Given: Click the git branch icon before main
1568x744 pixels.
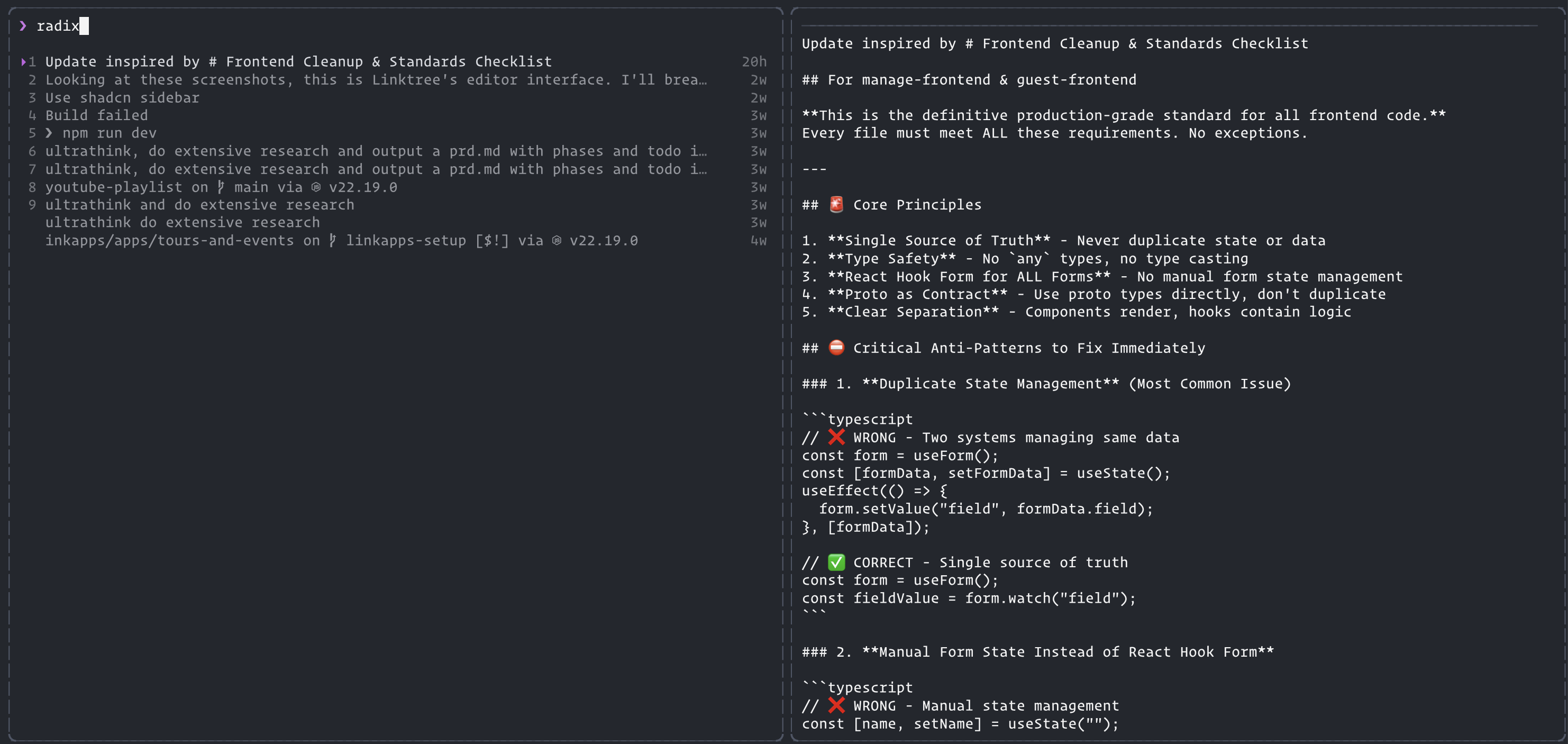Looking at the screenshot, I should (x=221, y=187).
